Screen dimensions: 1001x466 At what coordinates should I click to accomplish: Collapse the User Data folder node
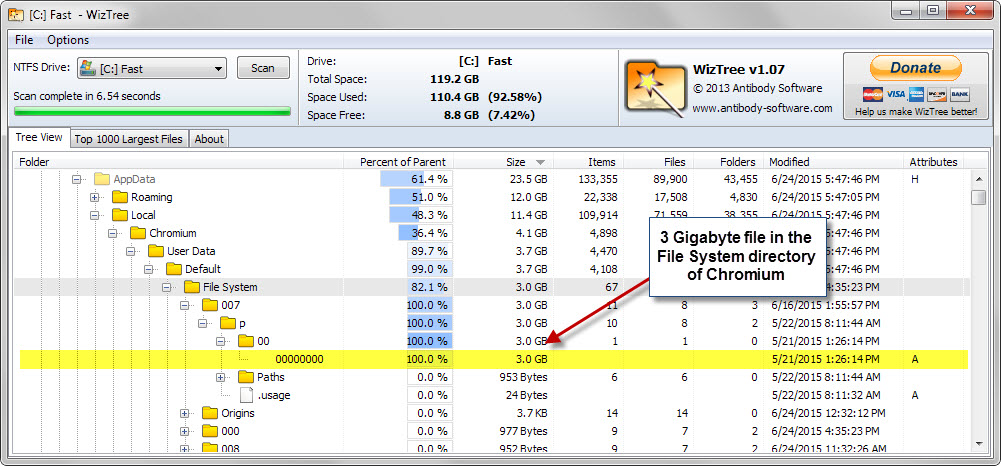tap(131, 252)
